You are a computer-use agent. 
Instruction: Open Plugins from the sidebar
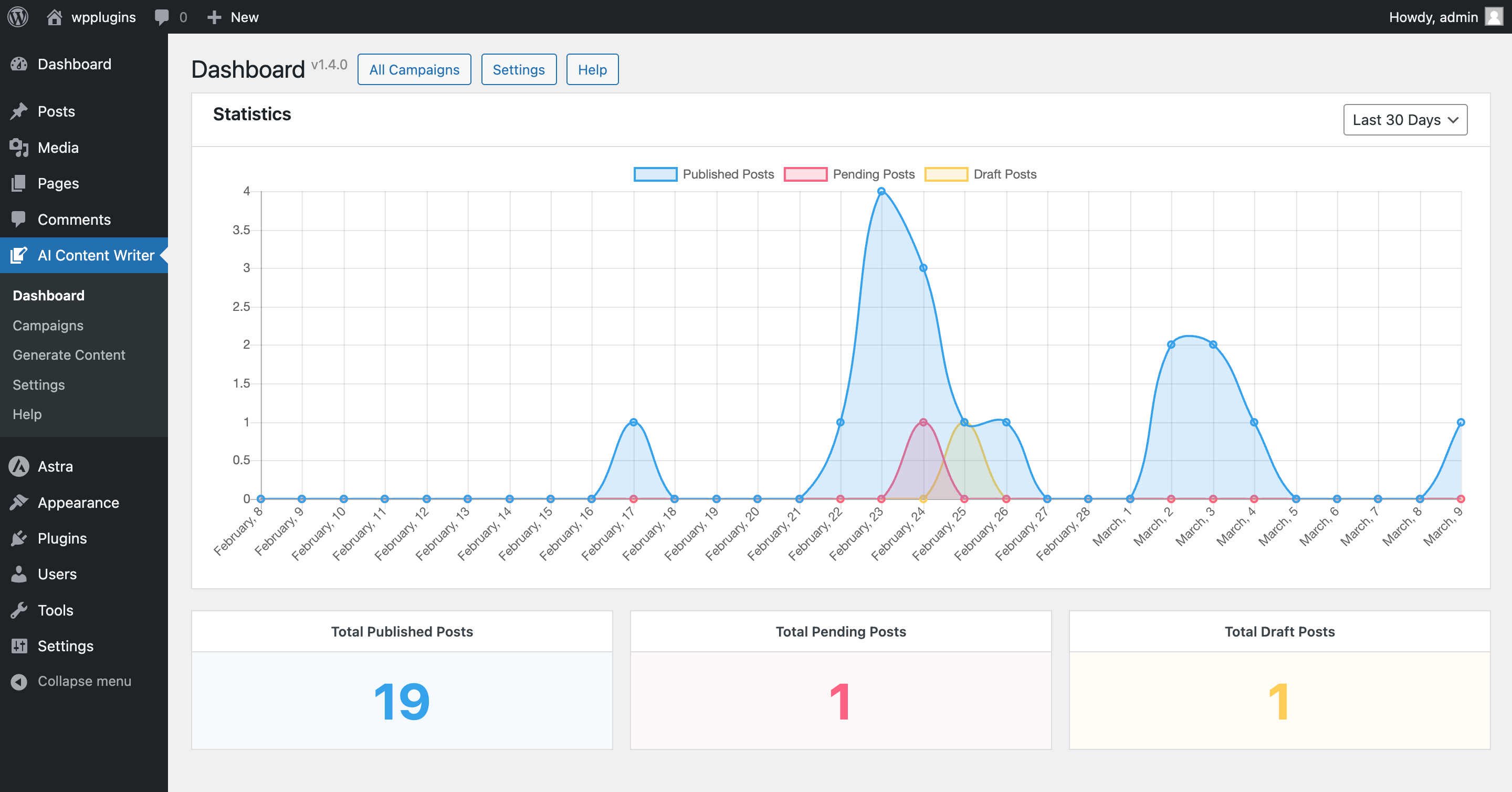click(61, 538)
